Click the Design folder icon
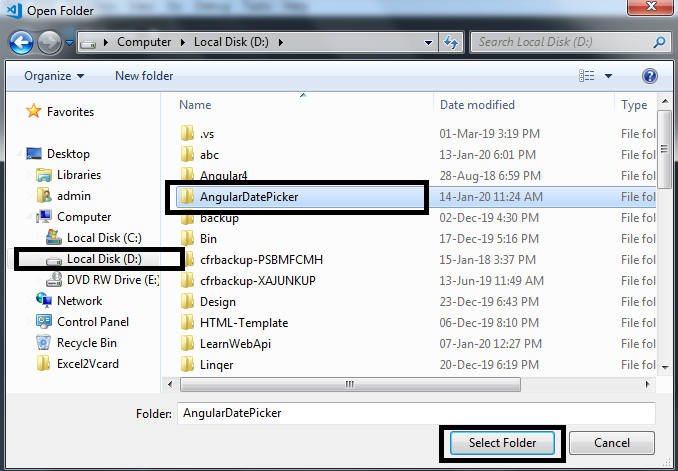This screenshot has width=678, height=471. [x=187, y=301]
